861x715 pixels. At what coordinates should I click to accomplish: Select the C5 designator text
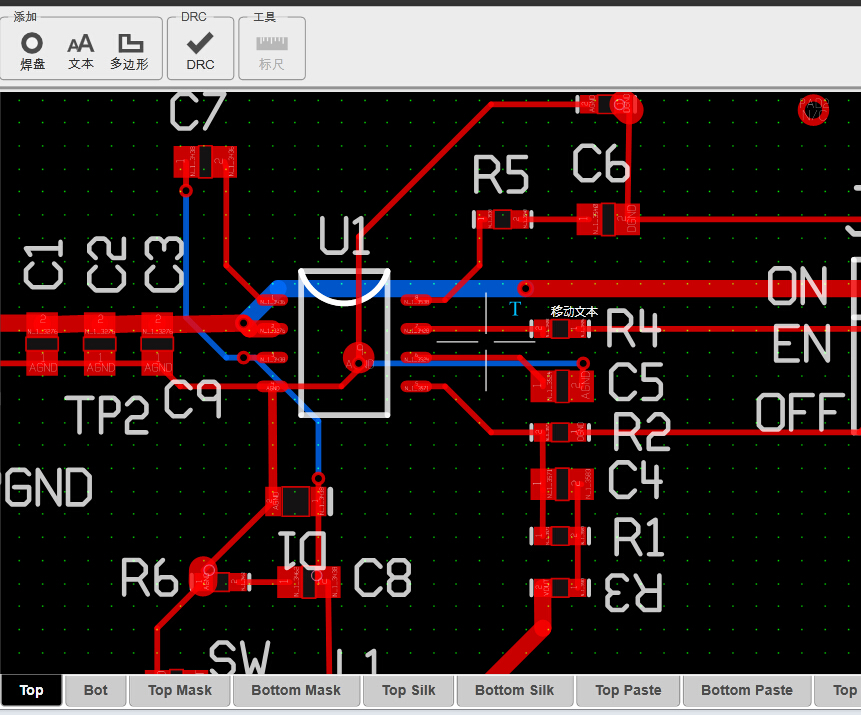point(636,382)
